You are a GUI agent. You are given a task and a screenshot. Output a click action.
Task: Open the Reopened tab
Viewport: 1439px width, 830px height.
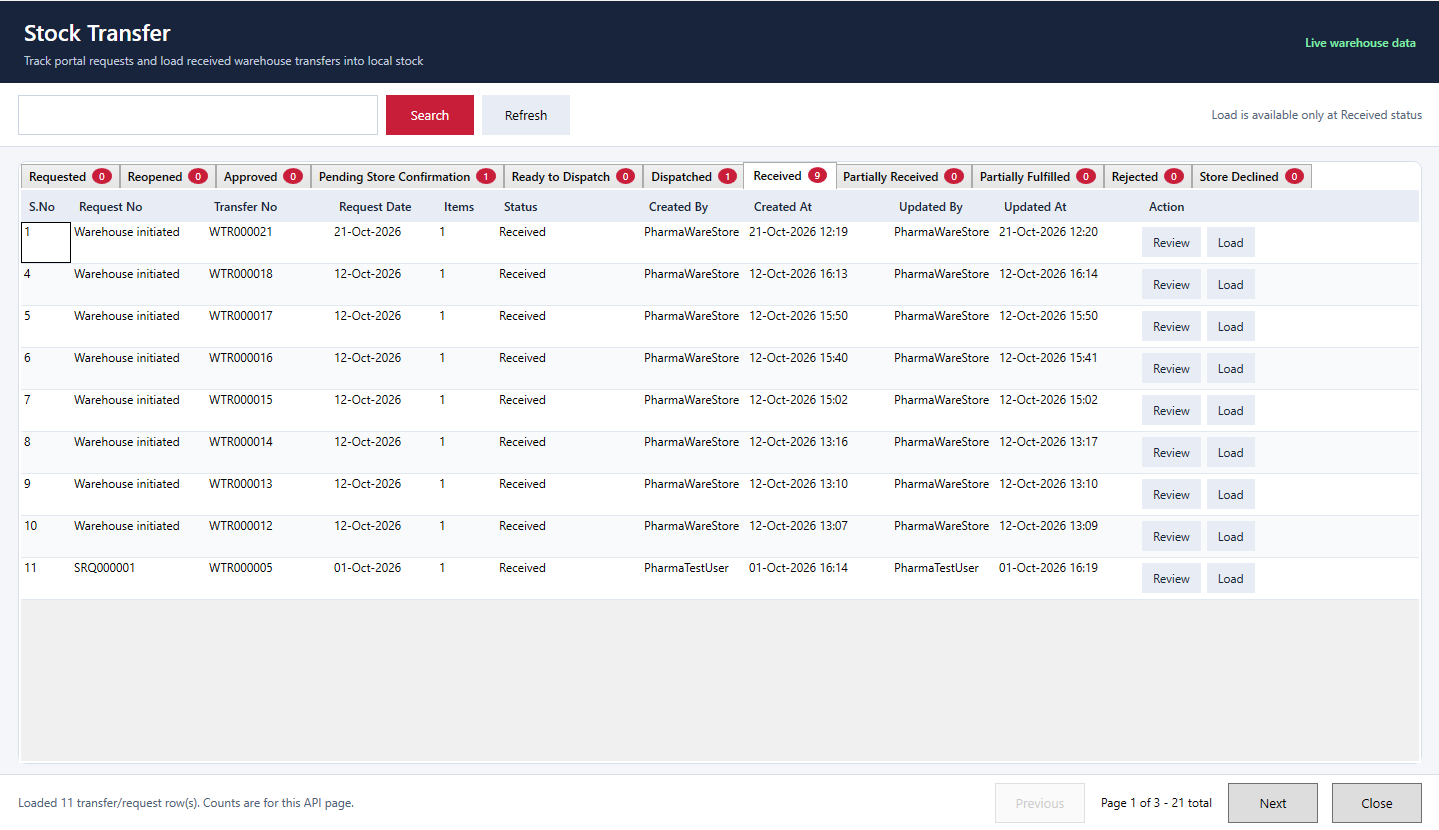click(168, 177)
